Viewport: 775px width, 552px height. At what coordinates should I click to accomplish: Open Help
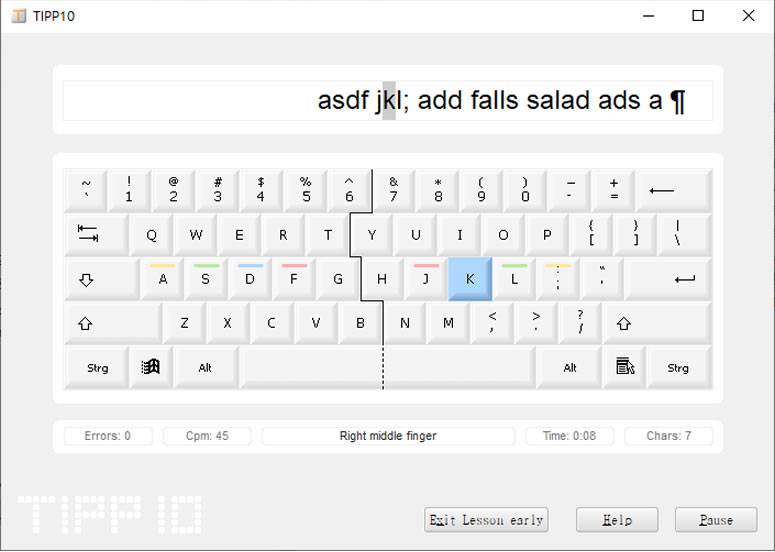[617, 520]
